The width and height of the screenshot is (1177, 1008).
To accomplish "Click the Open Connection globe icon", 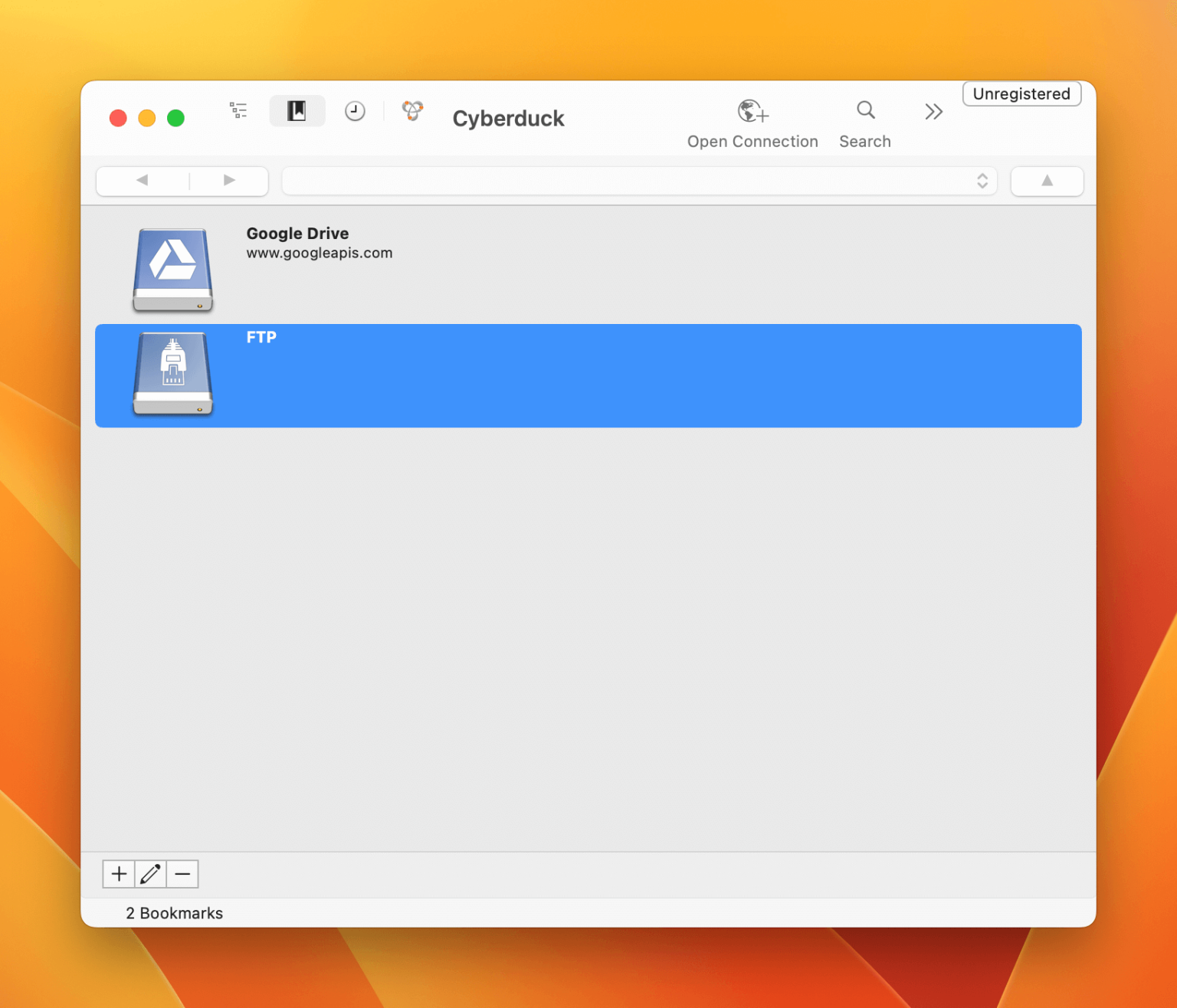I will point(752,112).
